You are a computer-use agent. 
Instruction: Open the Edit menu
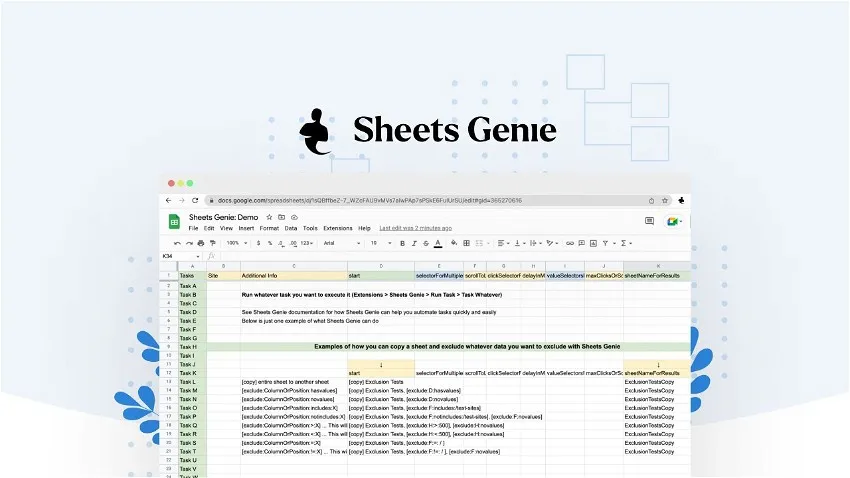(209, 228)
